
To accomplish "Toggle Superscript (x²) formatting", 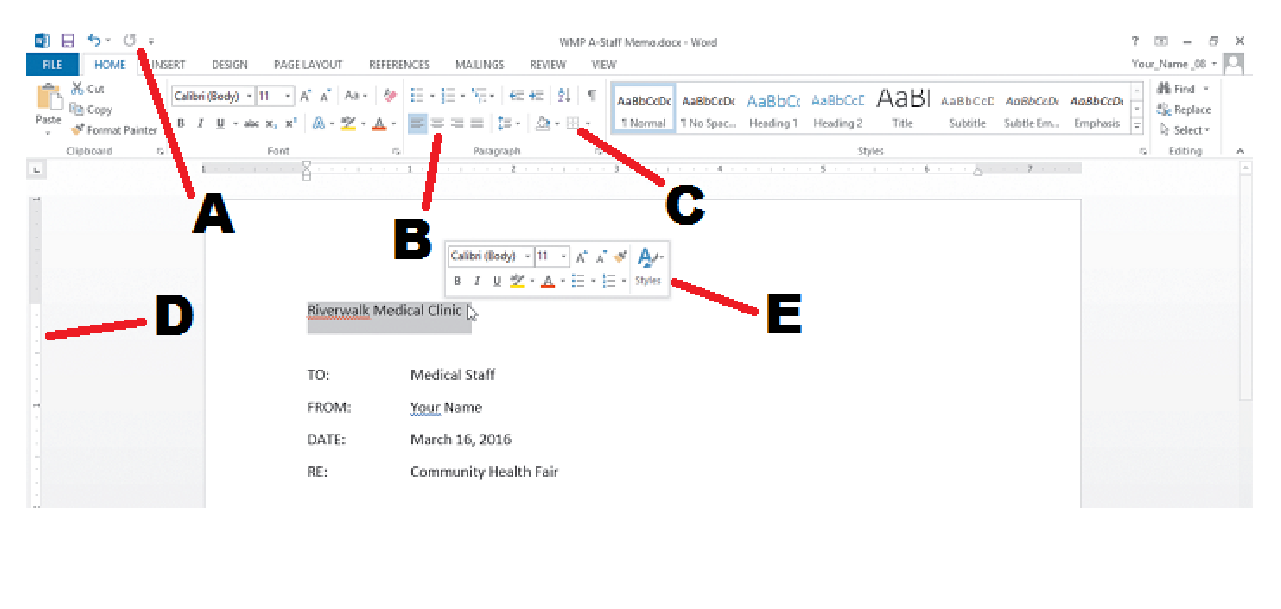I will tap(290, 124).
